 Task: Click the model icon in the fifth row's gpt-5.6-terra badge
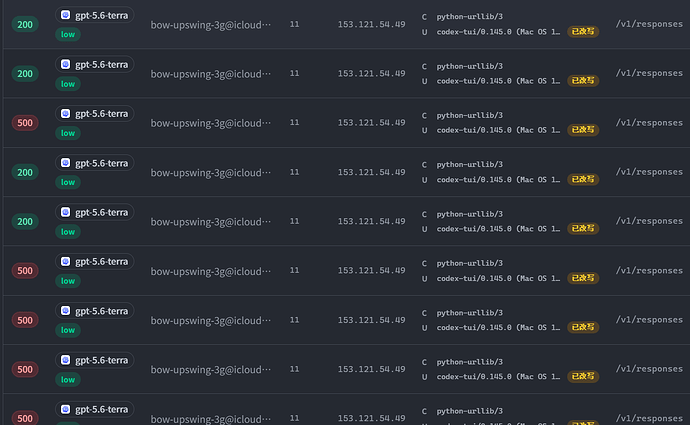pyautogui.click(x=66, y=212)
